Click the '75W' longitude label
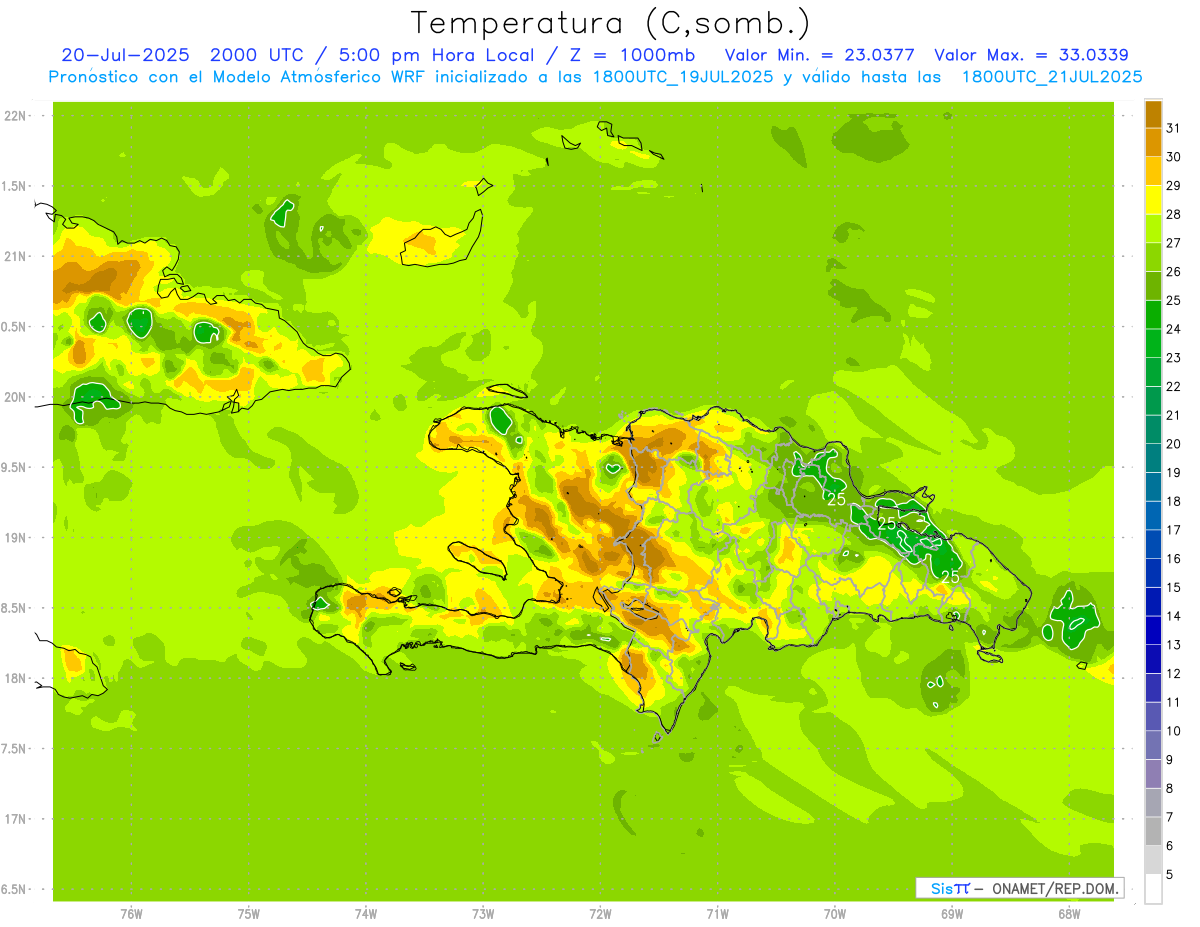This screenshot has width=1200, height=927. [x=249, y=914]
